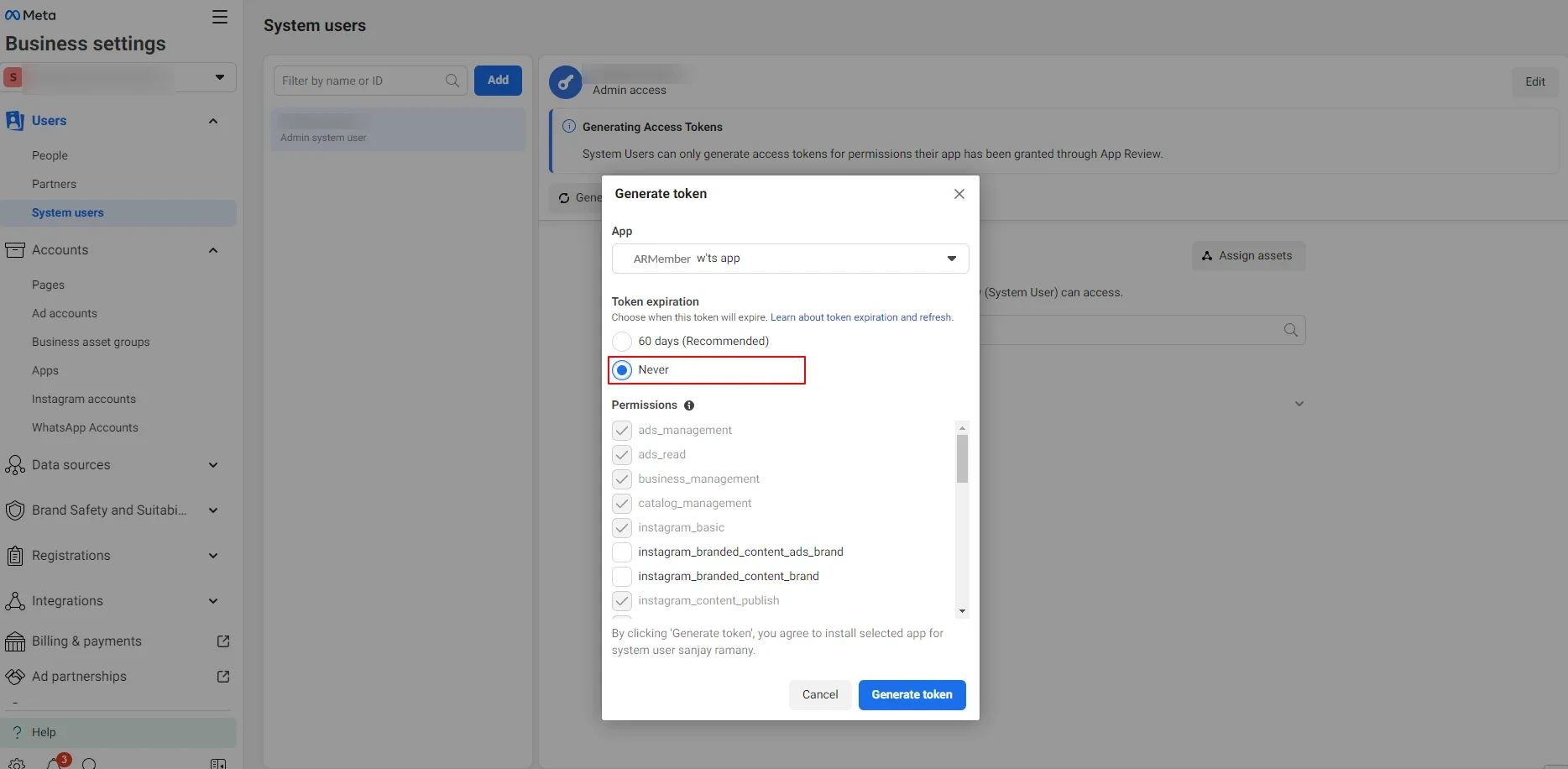Select the Never expiration radio button

click(622, 370)
